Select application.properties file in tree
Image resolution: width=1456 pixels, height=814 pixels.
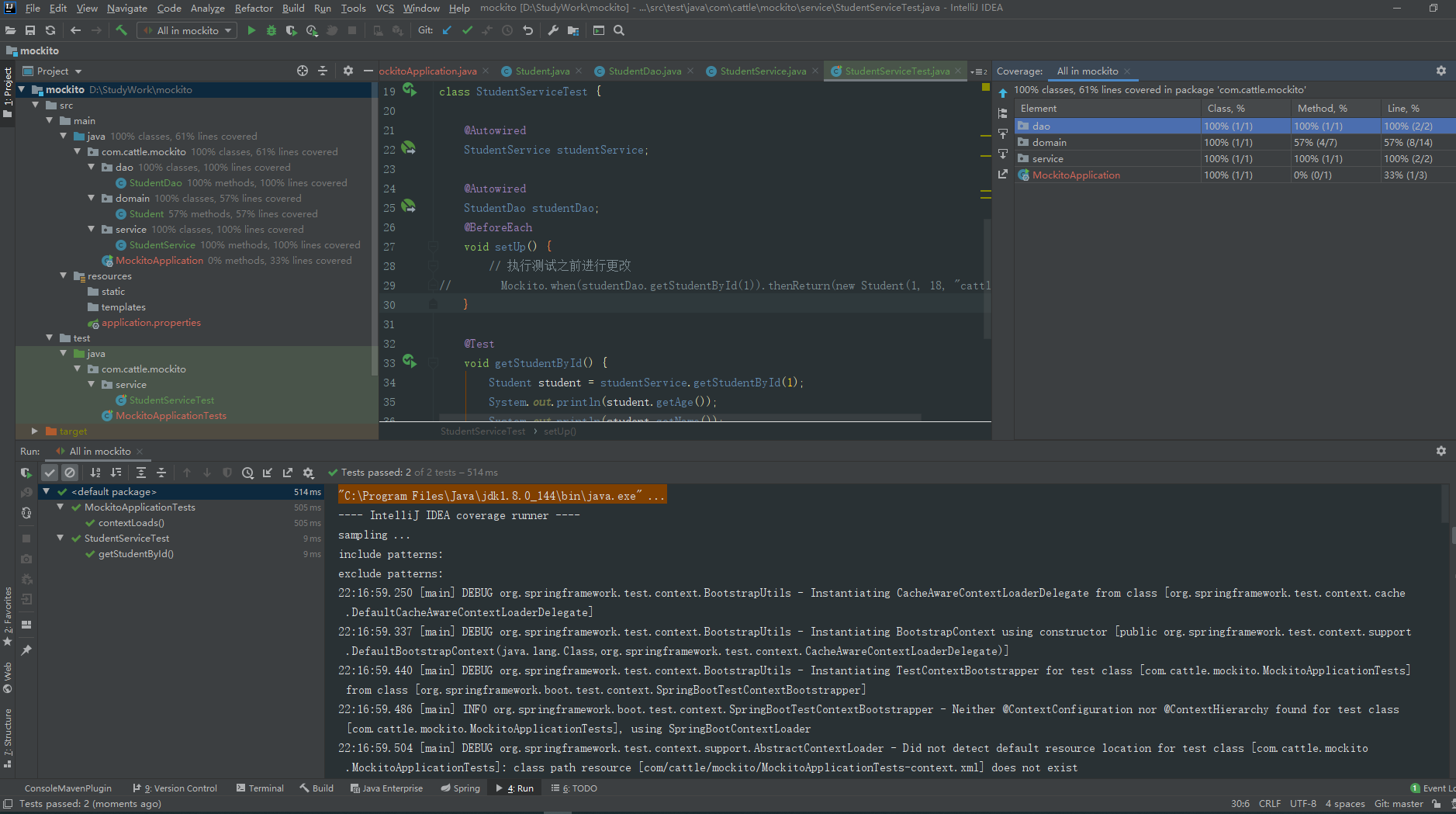[x=150, y=323]
